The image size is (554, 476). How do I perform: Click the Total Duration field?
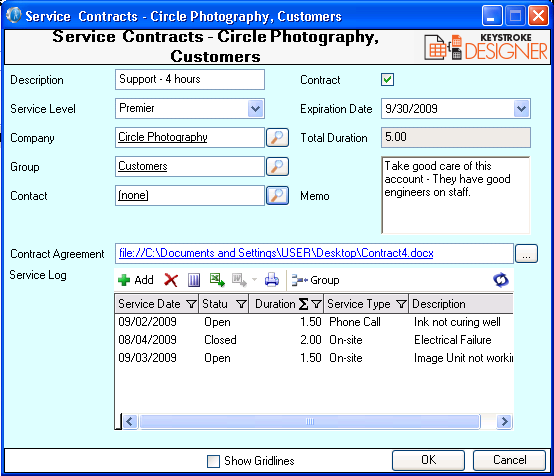456,137
